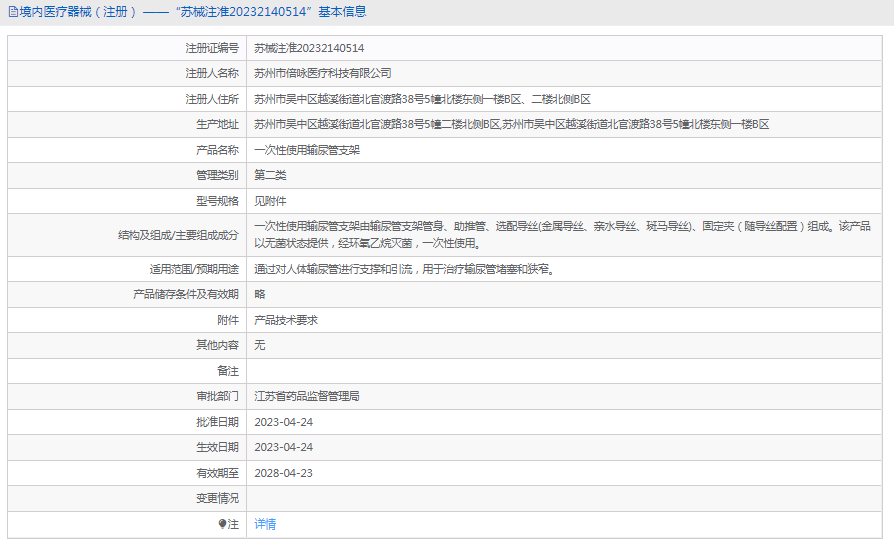This screenshot has height=546, width=894.
Task: Click the 注册人住所 label
Action: click(x=212, y=99)
